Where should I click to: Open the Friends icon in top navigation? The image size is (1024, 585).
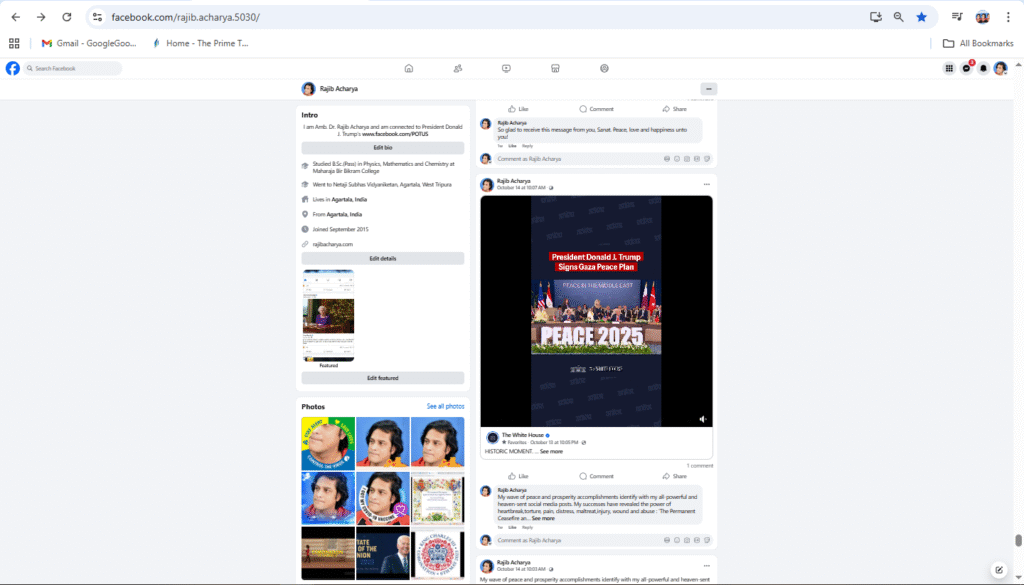tap(457, 68)
